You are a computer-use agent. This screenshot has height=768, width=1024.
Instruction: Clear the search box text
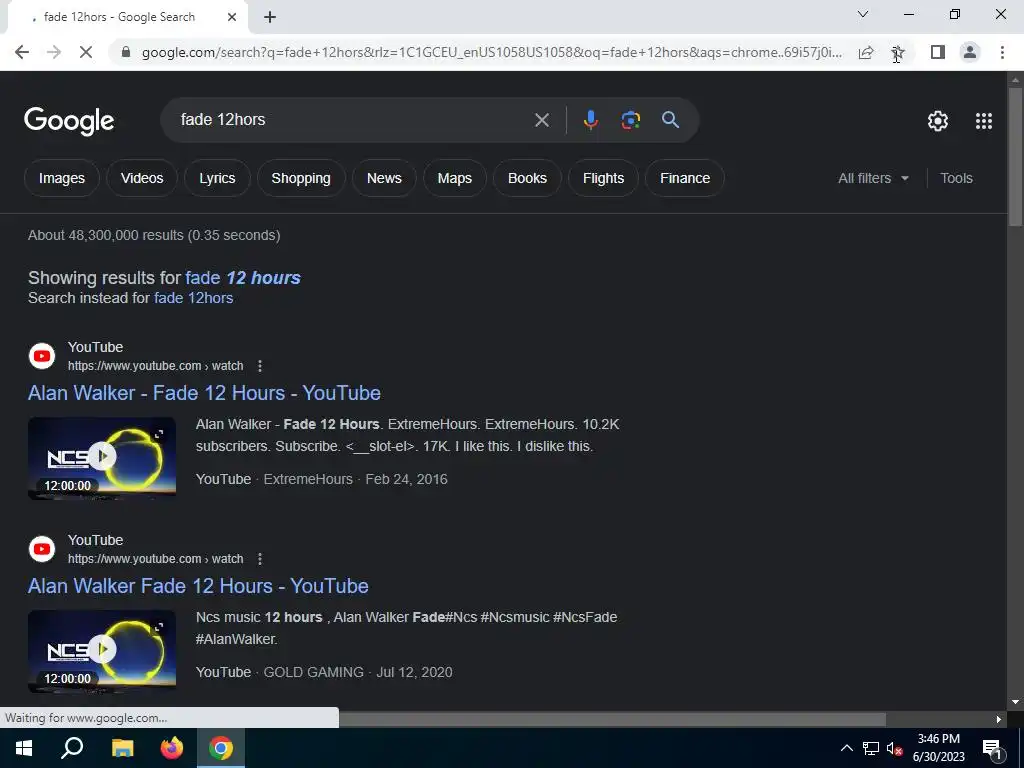point(541,120)
